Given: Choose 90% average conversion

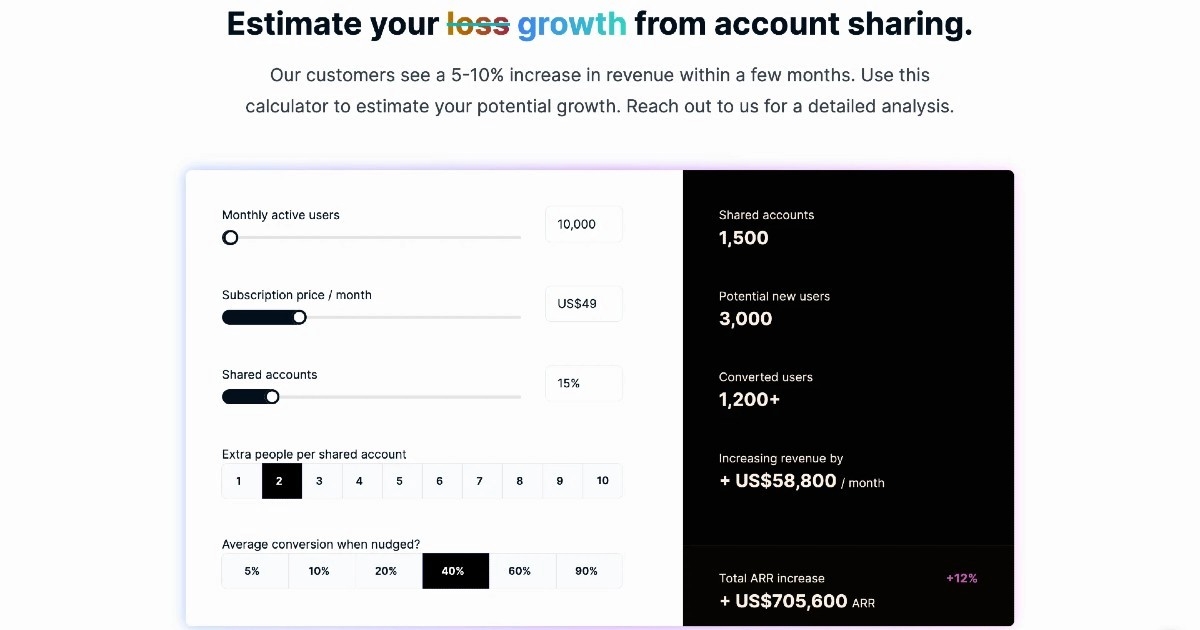Looking at the screenshot, I should [587, 571].
